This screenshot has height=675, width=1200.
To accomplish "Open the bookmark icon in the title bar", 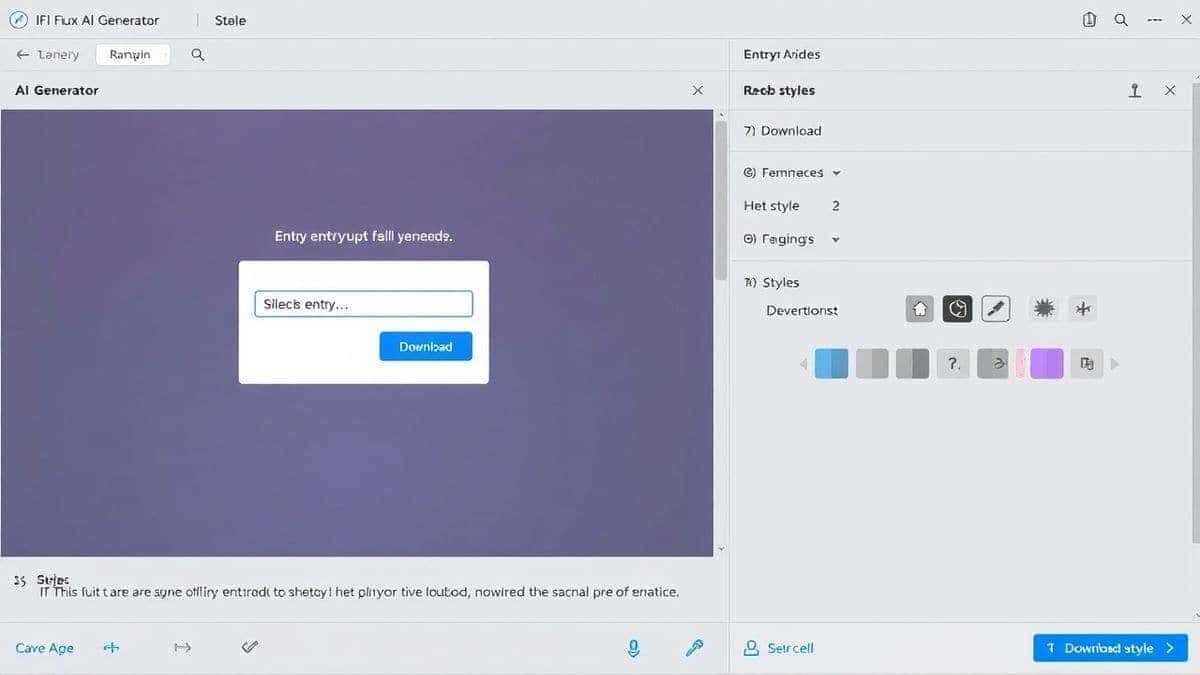I will pyautogui.click(x=1090, y=20).
